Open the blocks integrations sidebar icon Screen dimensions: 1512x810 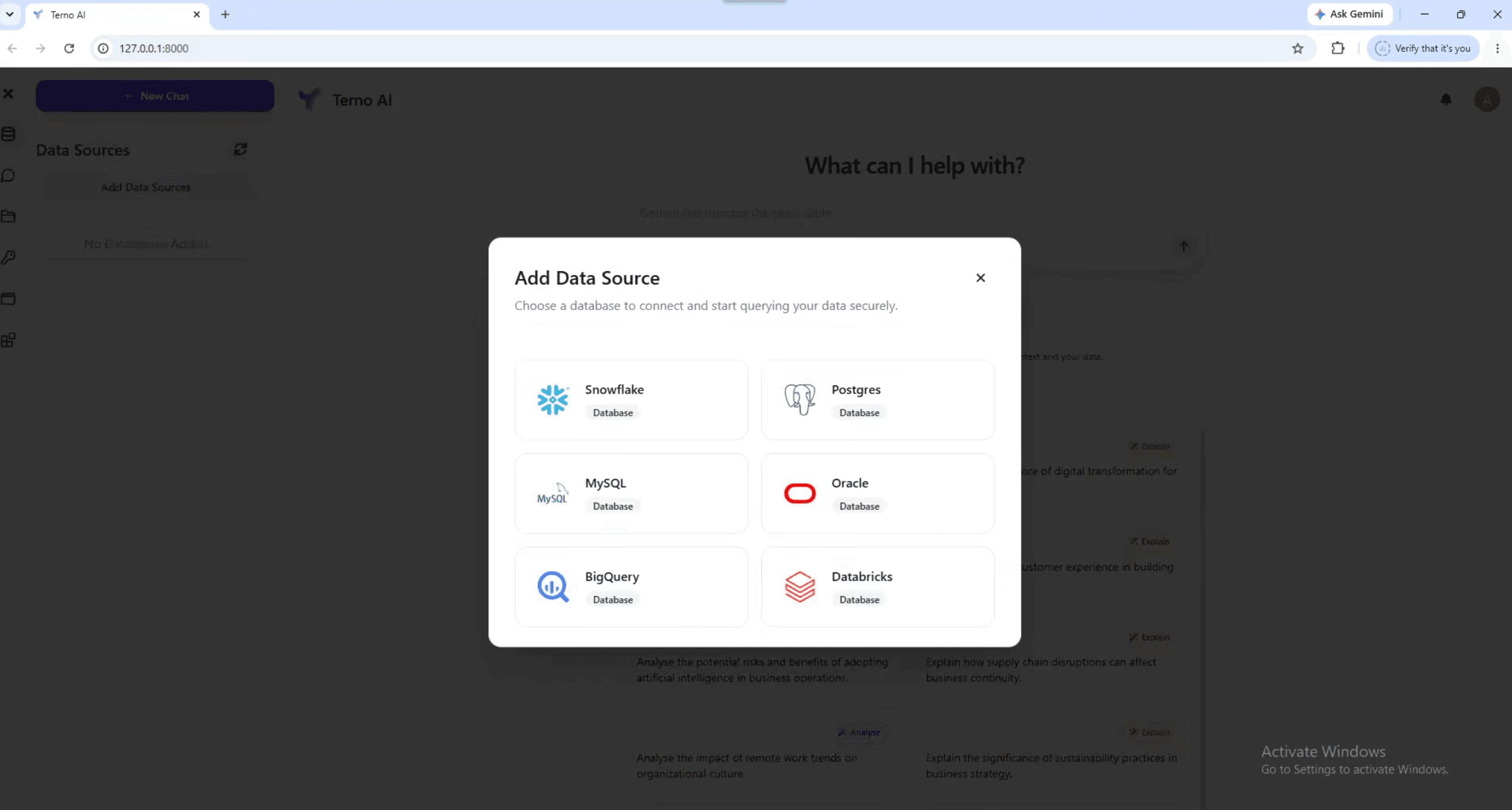[8, 340]
